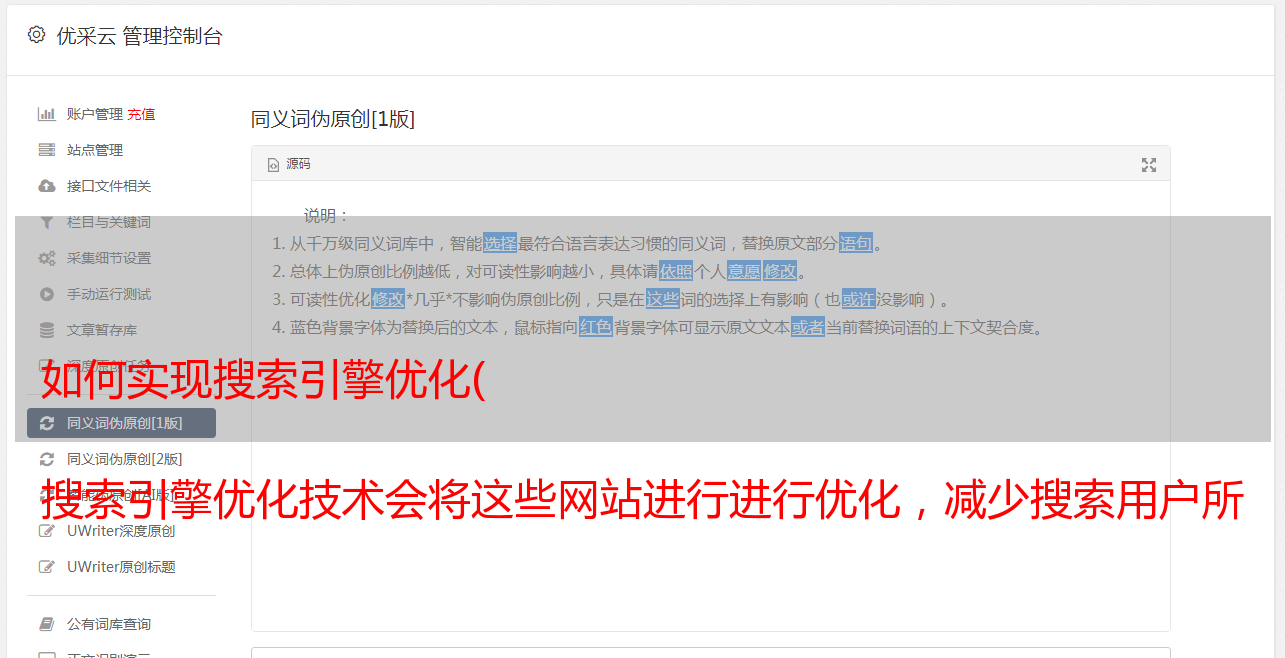Open 账户管理 bar chart icon
Viewport: 1285px width, 658px height.
pos(47,114)
